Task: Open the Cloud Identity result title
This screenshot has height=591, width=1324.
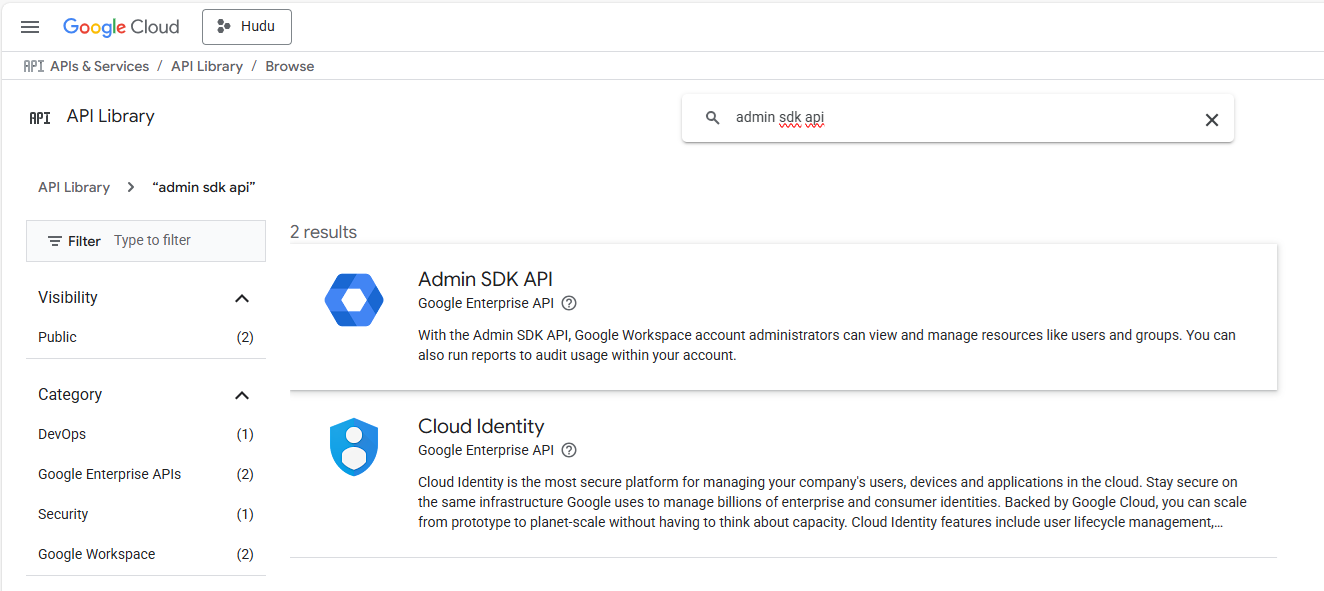Action: (x=481, y=426)
